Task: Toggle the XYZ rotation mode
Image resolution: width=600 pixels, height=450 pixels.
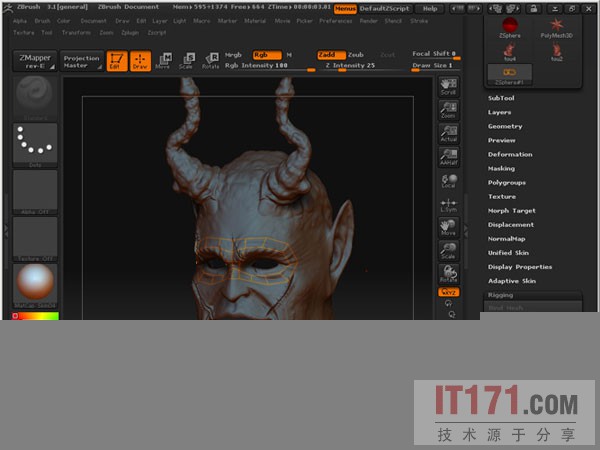Action: 448,292
